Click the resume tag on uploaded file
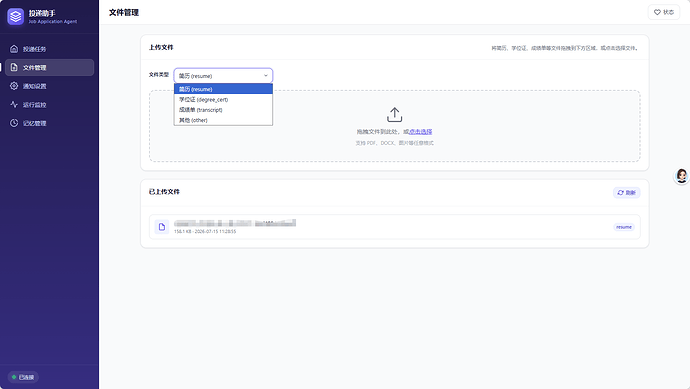Screen dimensions: 690x389 coord(624,227)
